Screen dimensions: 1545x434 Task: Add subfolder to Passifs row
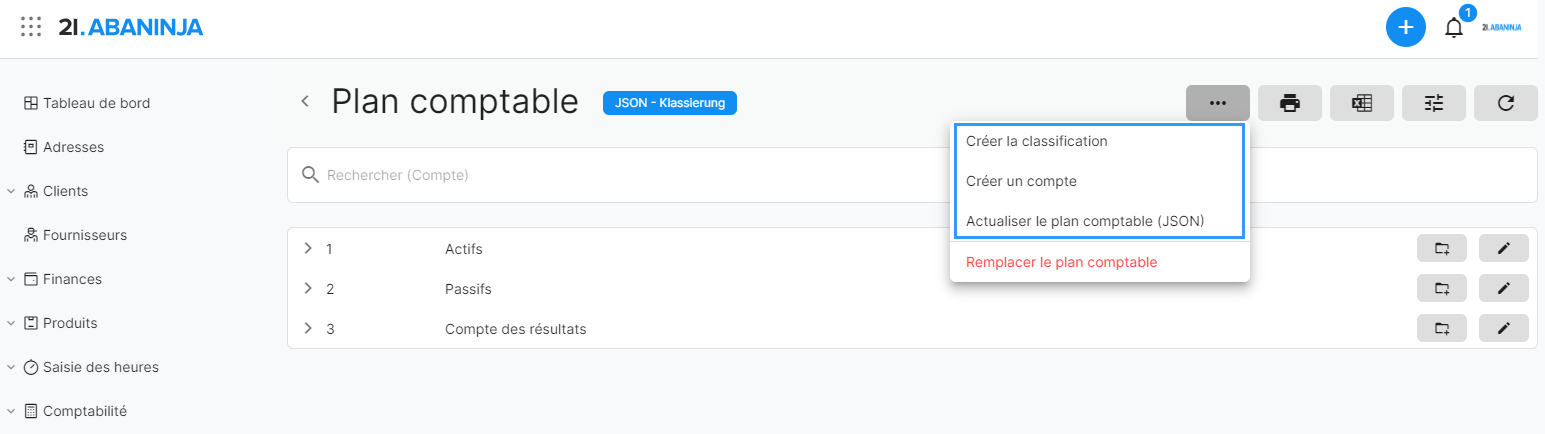(x=1442, y=288)
